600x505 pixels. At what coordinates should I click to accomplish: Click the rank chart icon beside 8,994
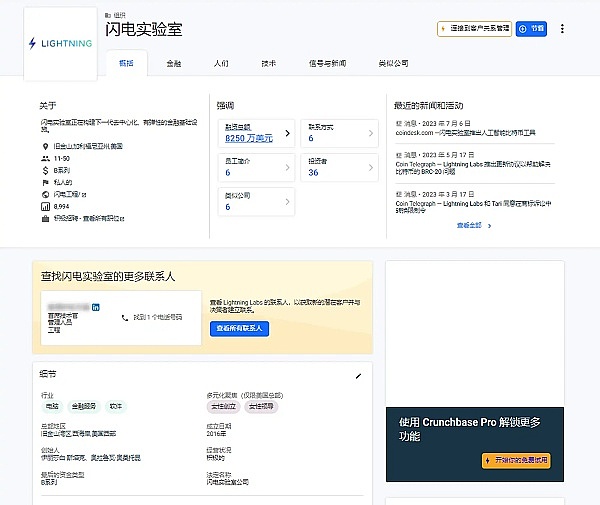coord(45,205)
